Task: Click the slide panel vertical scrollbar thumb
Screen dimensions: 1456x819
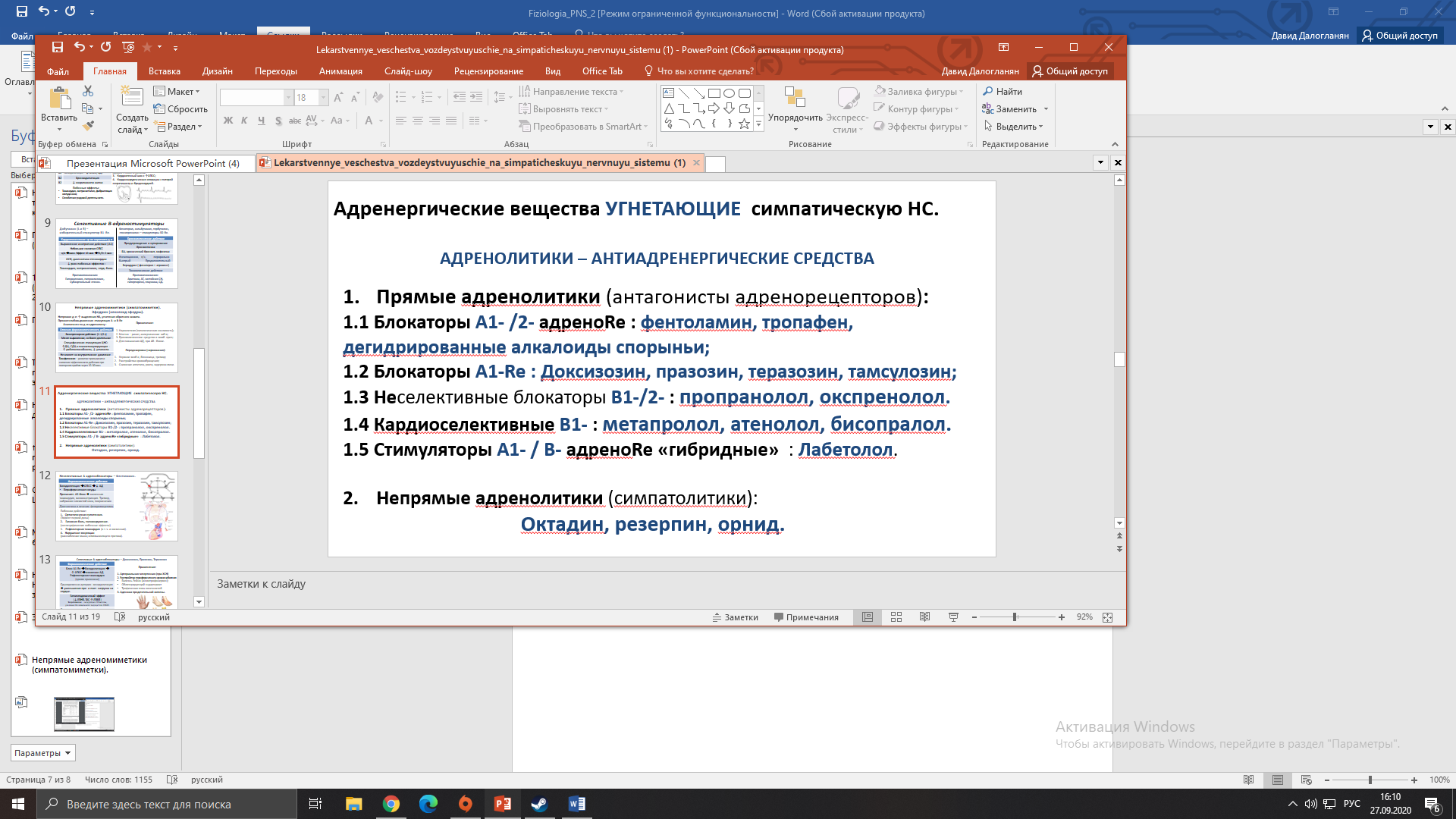Action: point(199,403)
